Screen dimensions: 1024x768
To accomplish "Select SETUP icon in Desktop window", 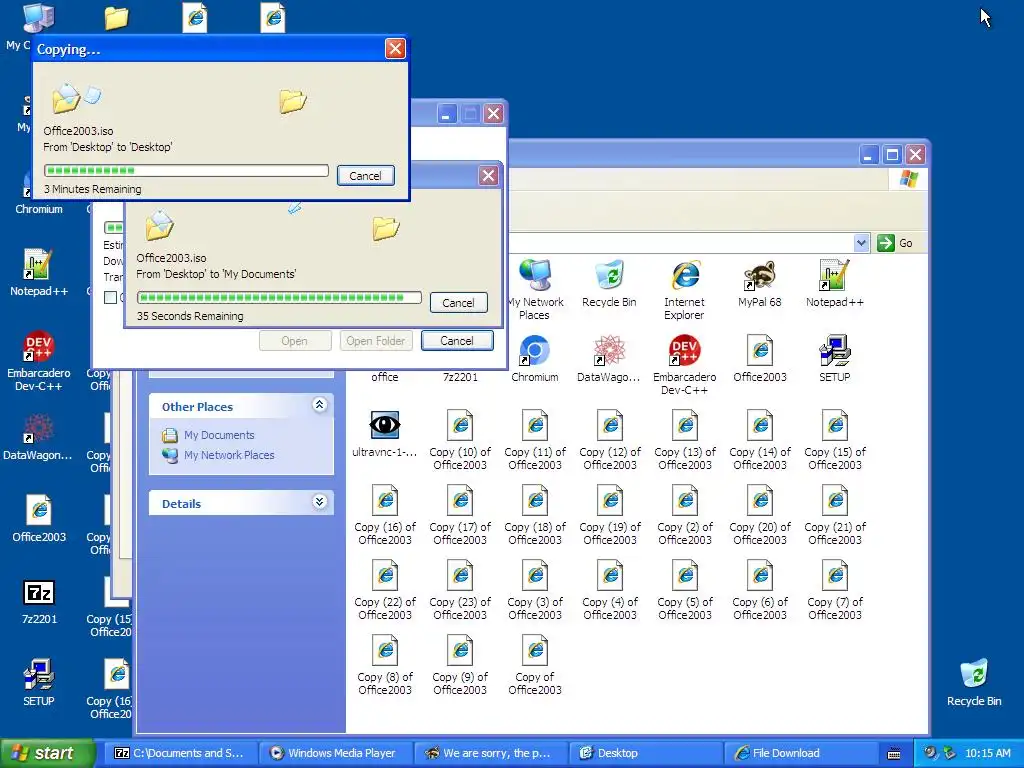I will (x=835, y=358).
